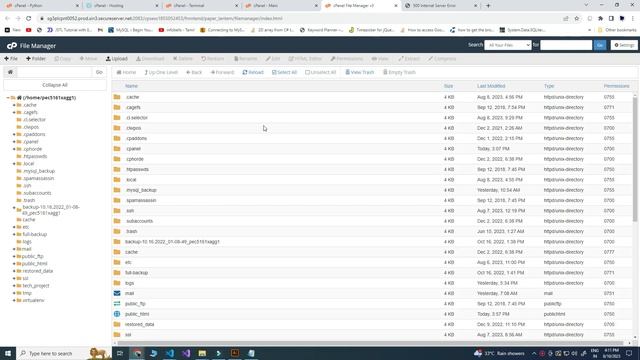Switch to the cPanel - Python browser tab
The width and height of the screenshot is (640, 360).
41,6
